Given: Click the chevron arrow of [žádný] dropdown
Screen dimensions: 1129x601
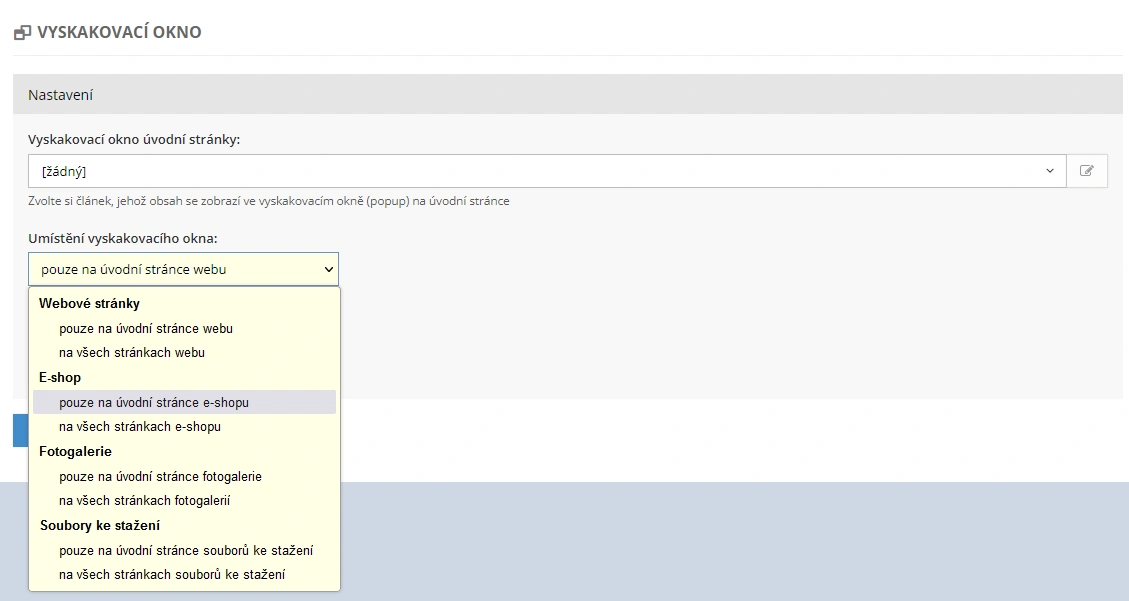Looking at the screenshot, I should [x=1050, y=171].
